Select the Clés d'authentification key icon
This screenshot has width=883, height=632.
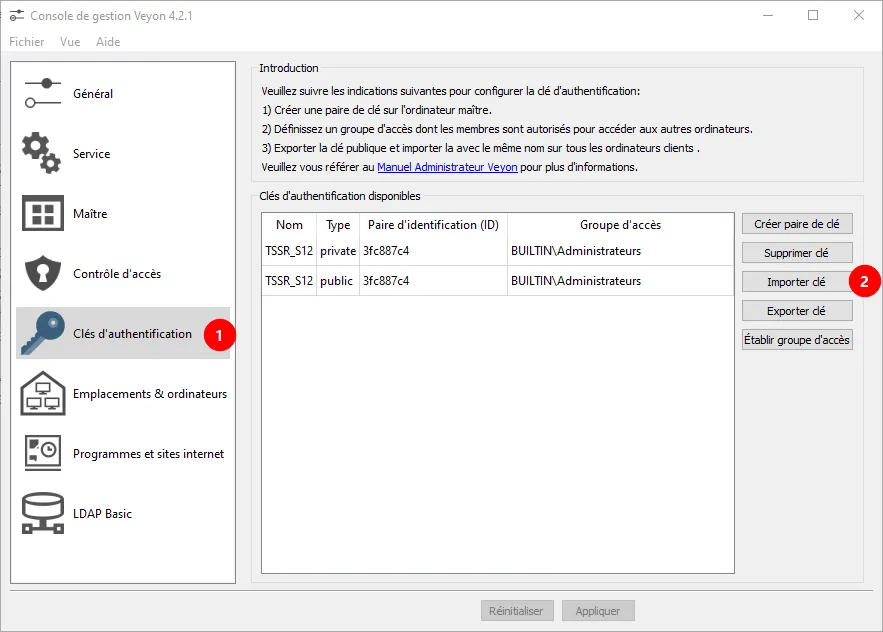(x=43, y=333)
